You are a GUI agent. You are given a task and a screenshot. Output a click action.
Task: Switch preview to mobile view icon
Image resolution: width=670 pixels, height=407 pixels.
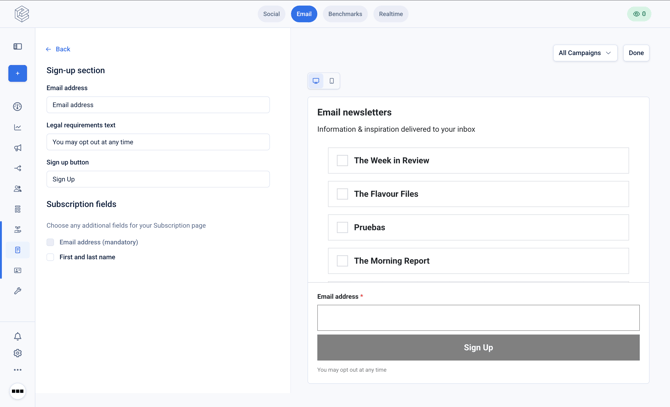332,81
